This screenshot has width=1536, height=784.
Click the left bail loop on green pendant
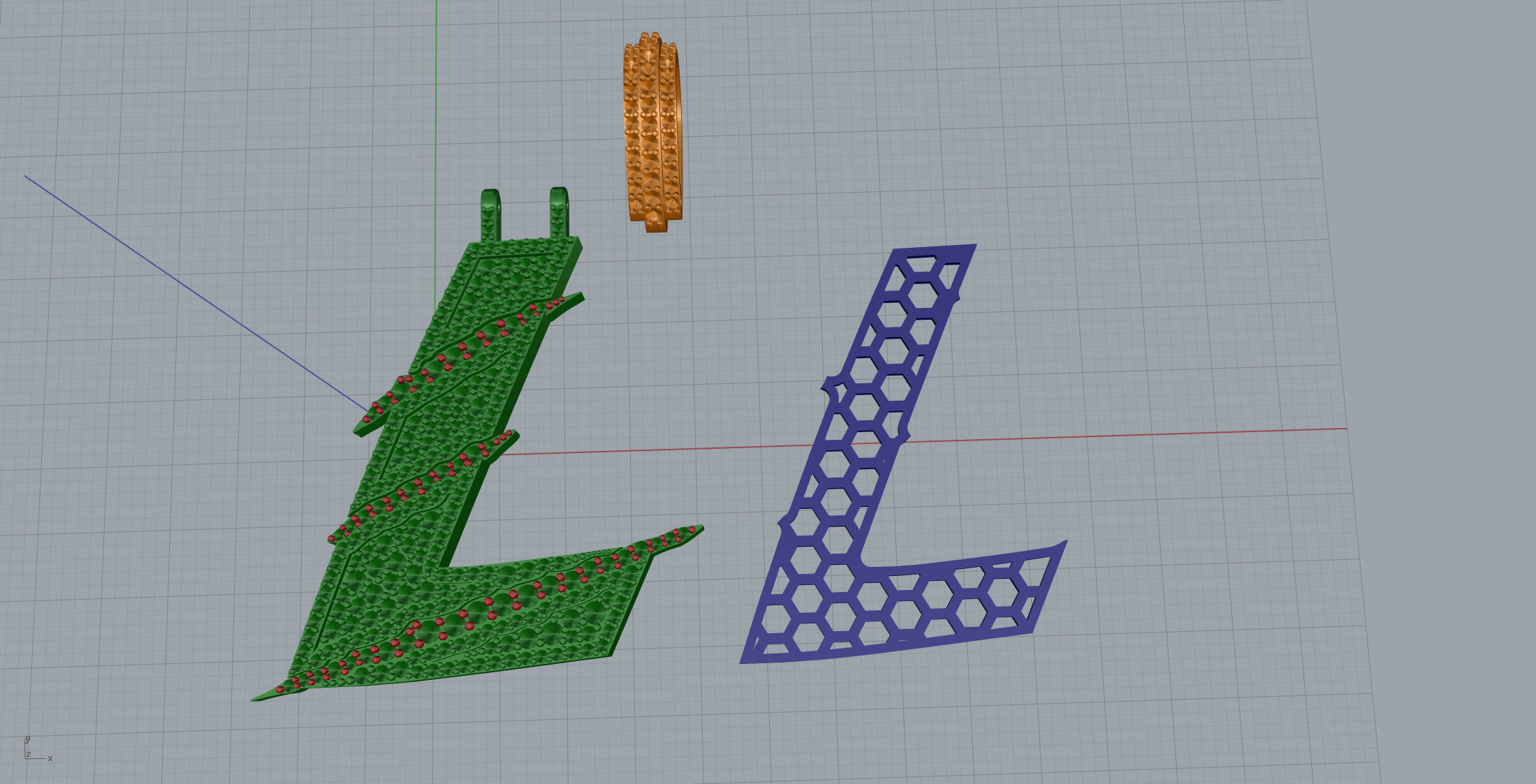490,214
